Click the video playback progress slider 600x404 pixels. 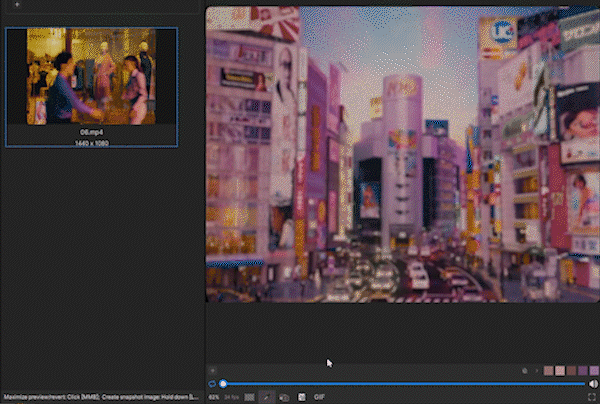point(404,384)
